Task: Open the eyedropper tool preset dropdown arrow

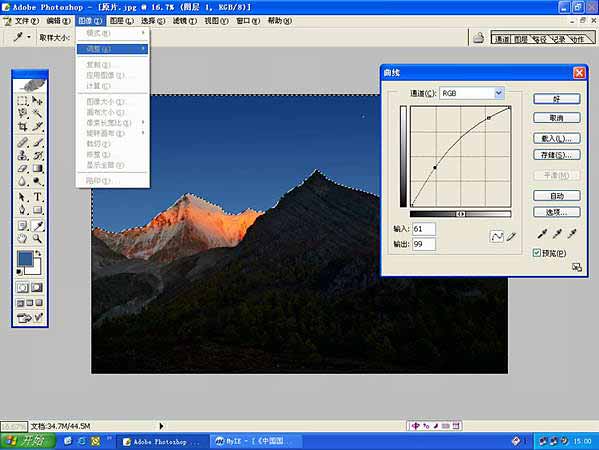Action: [29, 37]
